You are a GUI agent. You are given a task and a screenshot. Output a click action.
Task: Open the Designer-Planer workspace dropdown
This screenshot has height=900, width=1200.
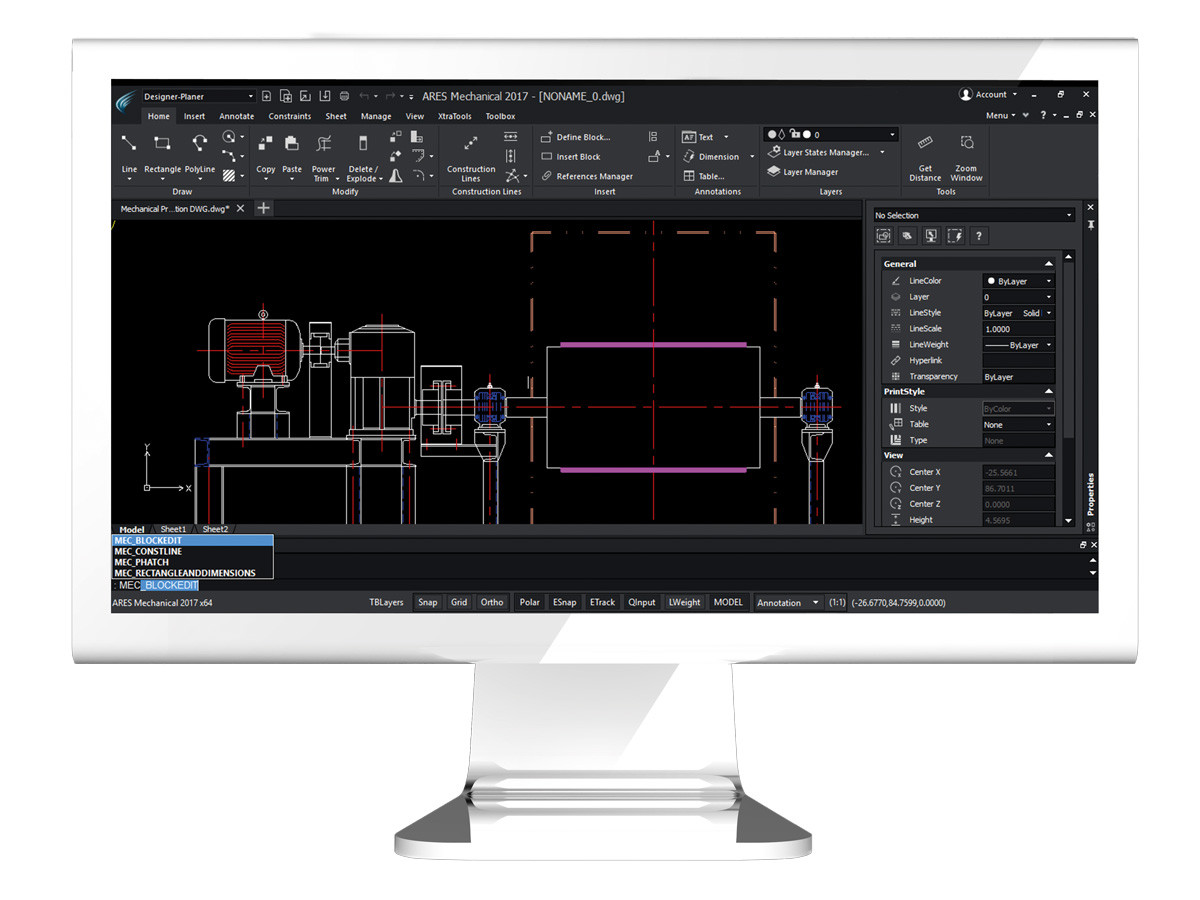point(198,96)
